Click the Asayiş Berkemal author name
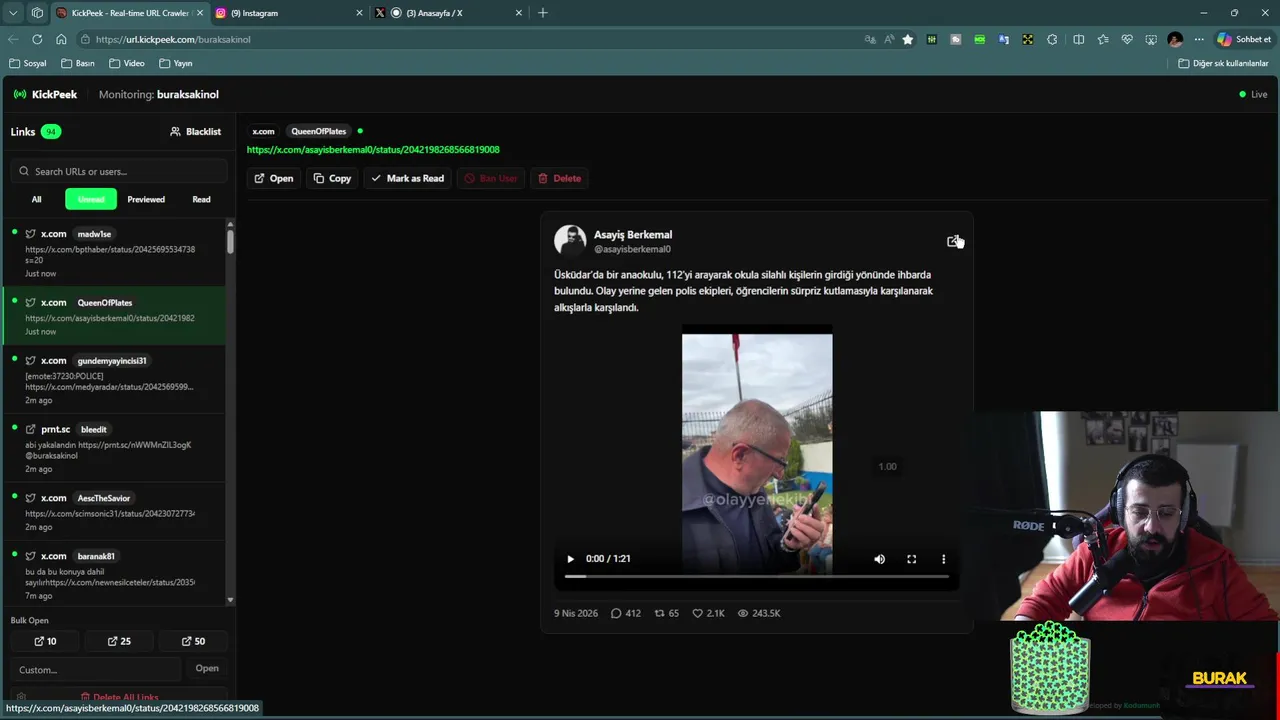 pos(633,235)
